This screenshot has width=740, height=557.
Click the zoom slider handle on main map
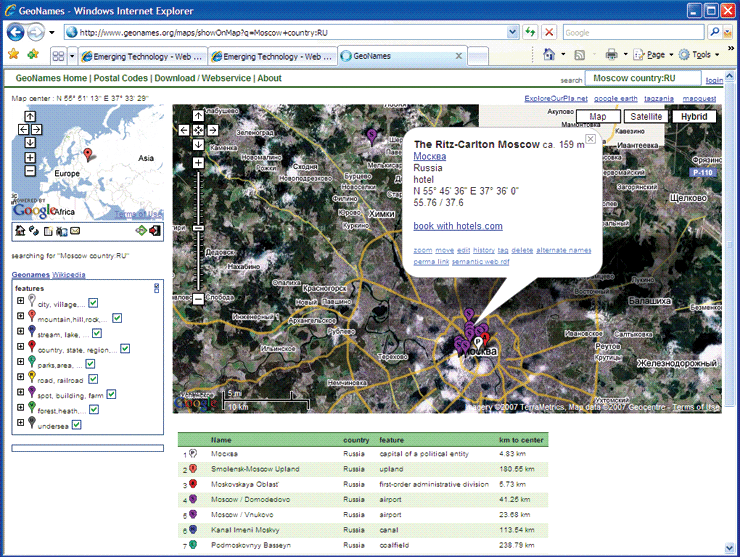[198, 228]
